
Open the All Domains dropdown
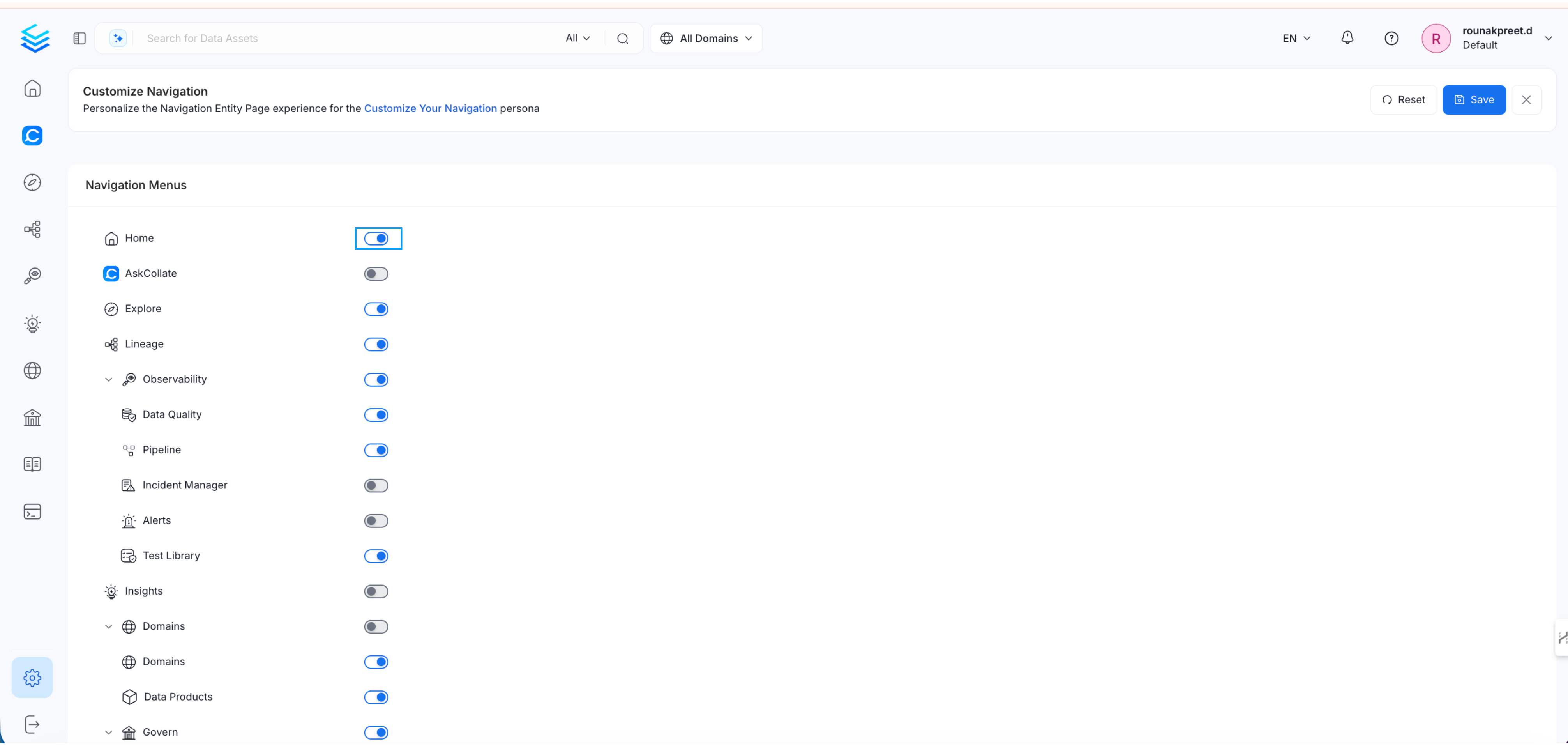coord(706,38)
